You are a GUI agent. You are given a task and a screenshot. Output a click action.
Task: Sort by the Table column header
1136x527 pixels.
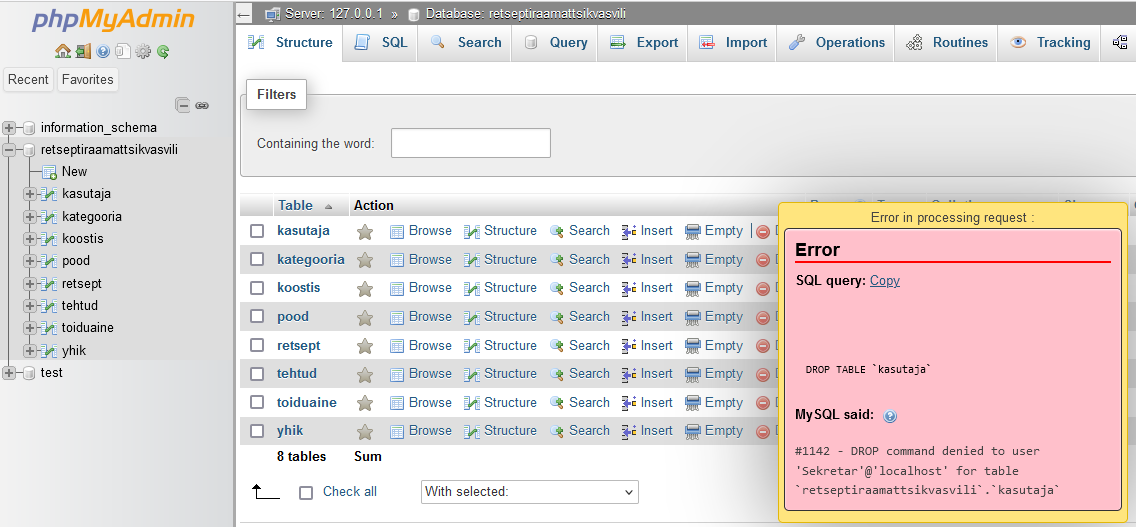coord(295,205)
